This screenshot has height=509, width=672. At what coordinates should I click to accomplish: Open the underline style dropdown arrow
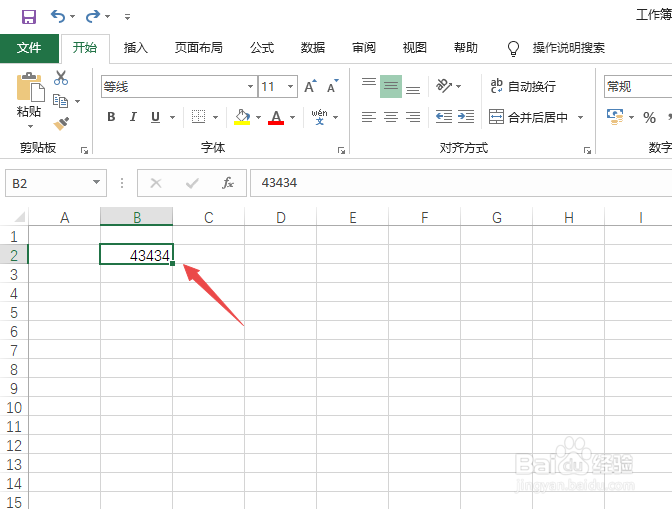pyautogui.click(x=172, y=117)
